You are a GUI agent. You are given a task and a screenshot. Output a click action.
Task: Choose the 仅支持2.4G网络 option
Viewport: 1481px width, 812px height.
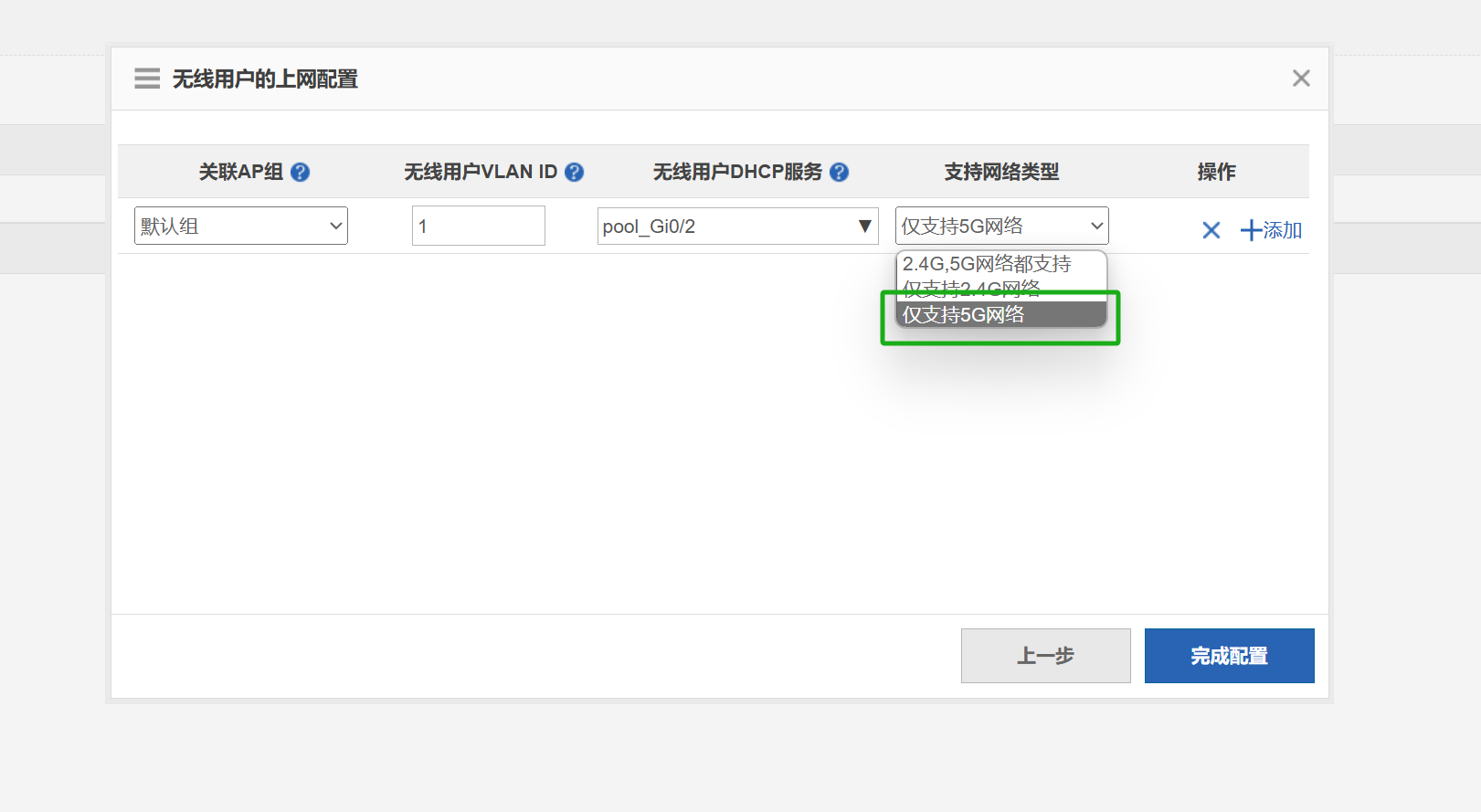tap(972, 290)
